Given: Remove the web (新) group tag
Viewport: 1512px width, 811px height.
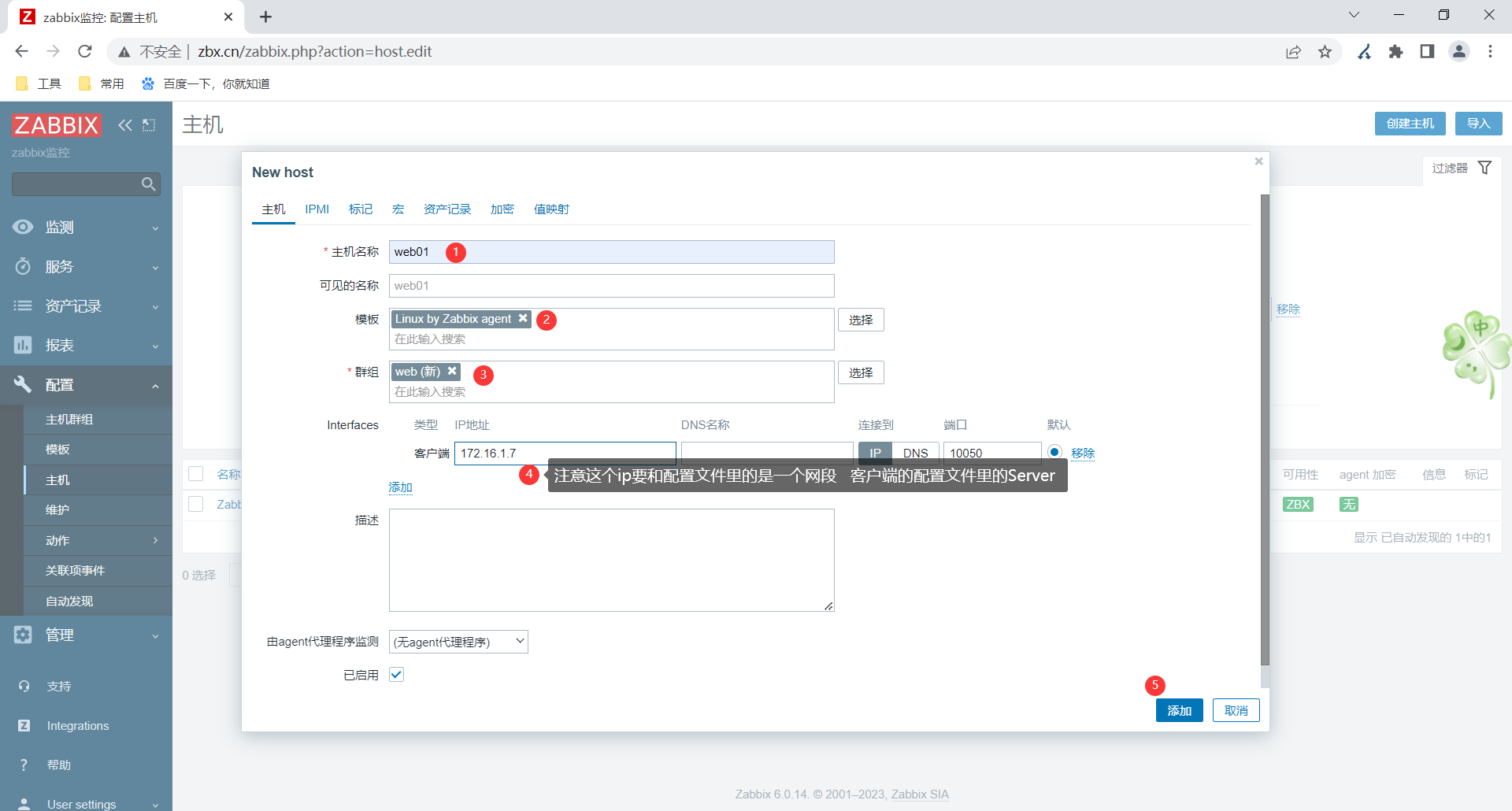Looking at the screenshot, I should click(452, 371).
